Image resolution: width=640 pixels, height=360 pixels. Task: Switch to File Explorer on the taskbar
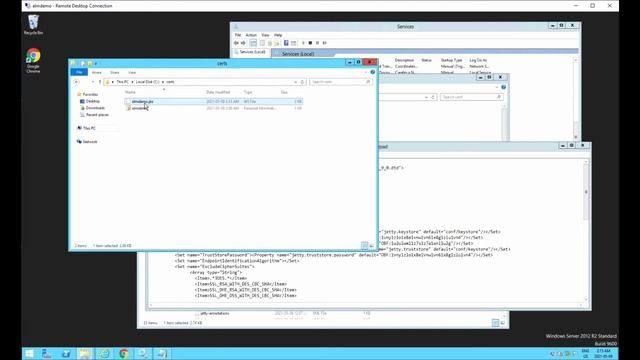click(x=85, y=353)
